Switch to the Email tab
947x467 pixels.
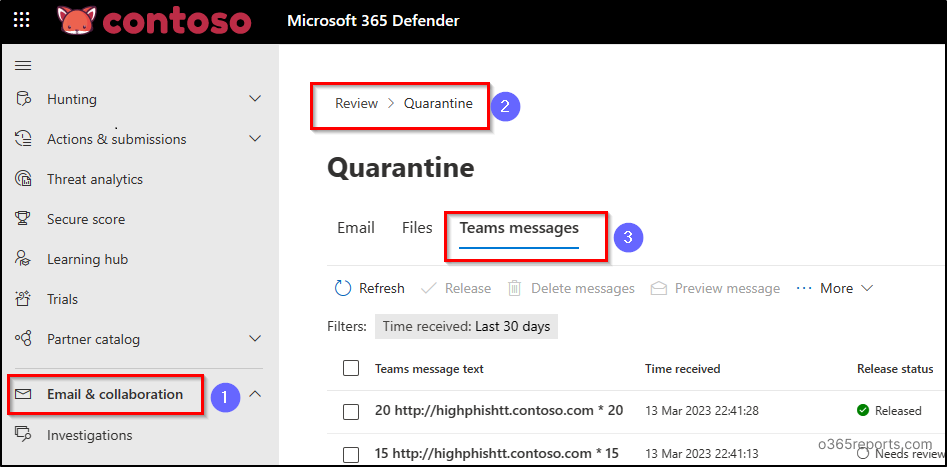pos(356,228)
